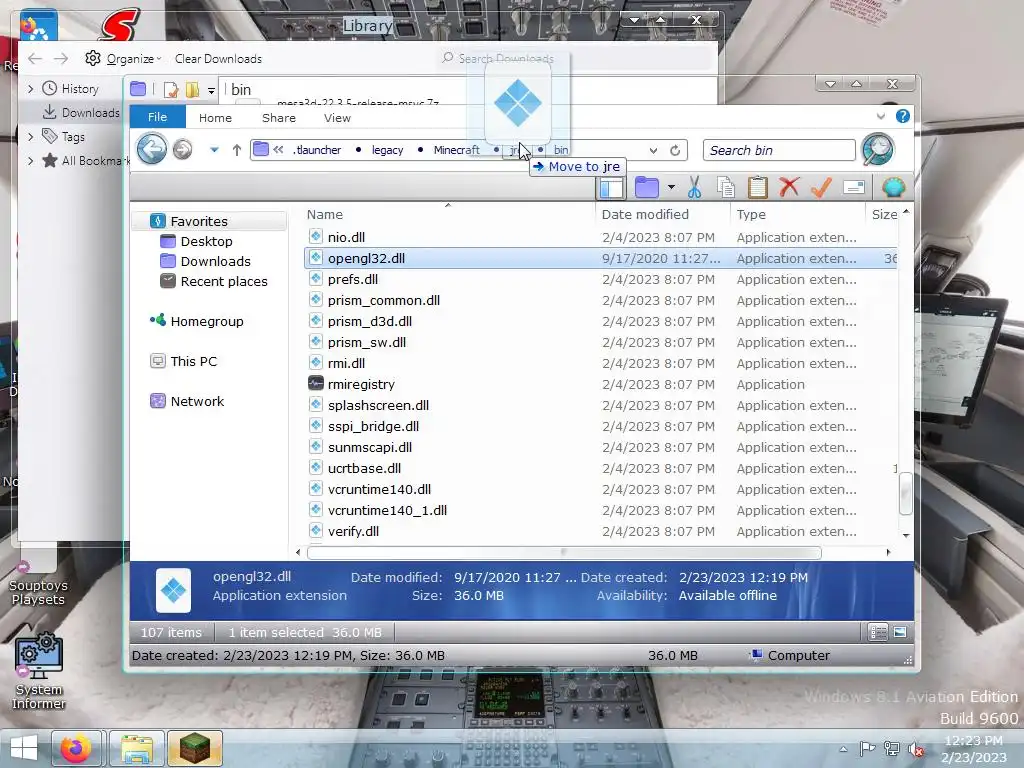The image size is (1024, 768).
Task: Toggle the navigation pane layout icon
Action: pos(611,188)
